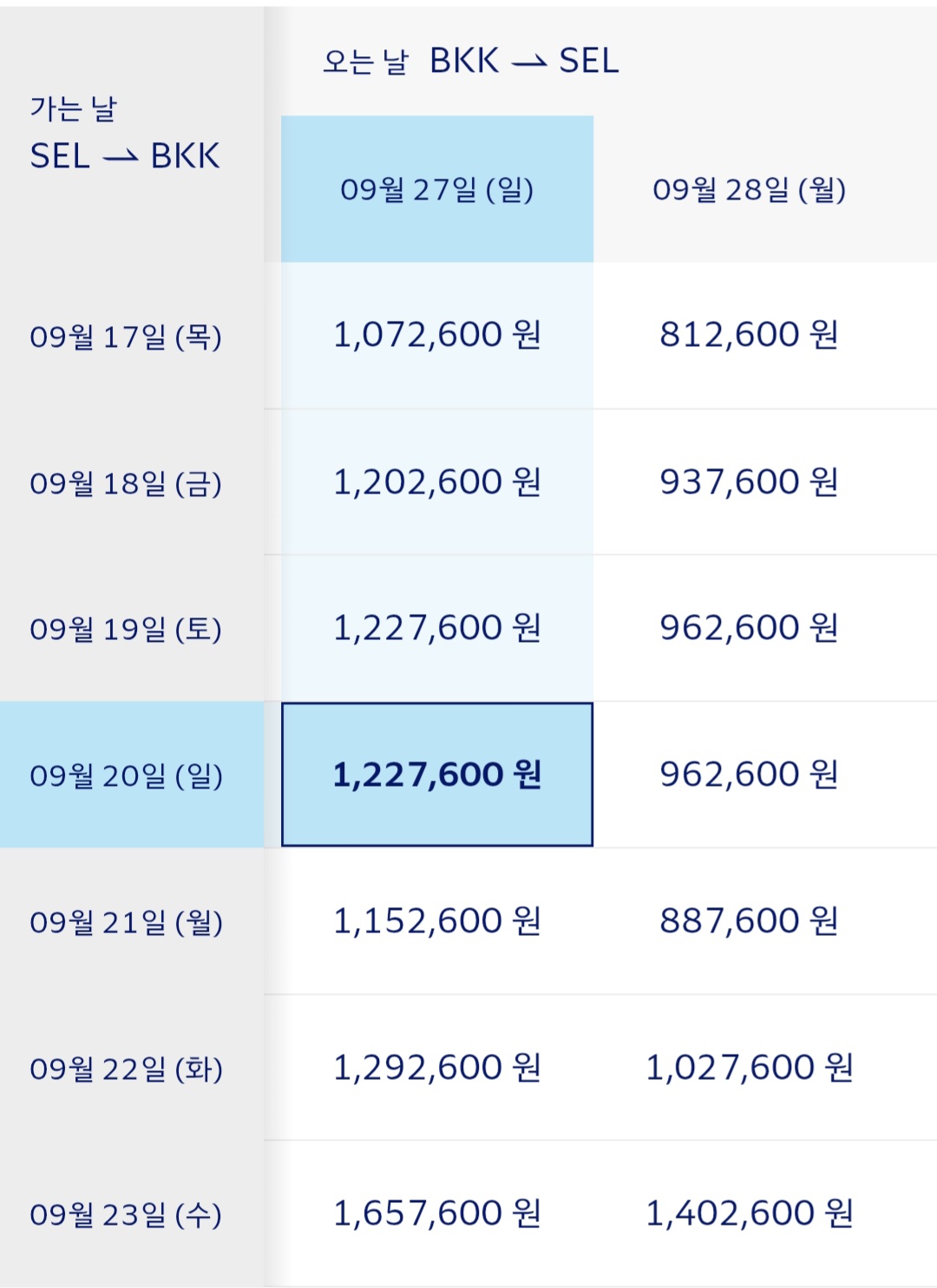Choose the 812,600 원 fare cell
Screen dimensions: 937x1288
749,335
